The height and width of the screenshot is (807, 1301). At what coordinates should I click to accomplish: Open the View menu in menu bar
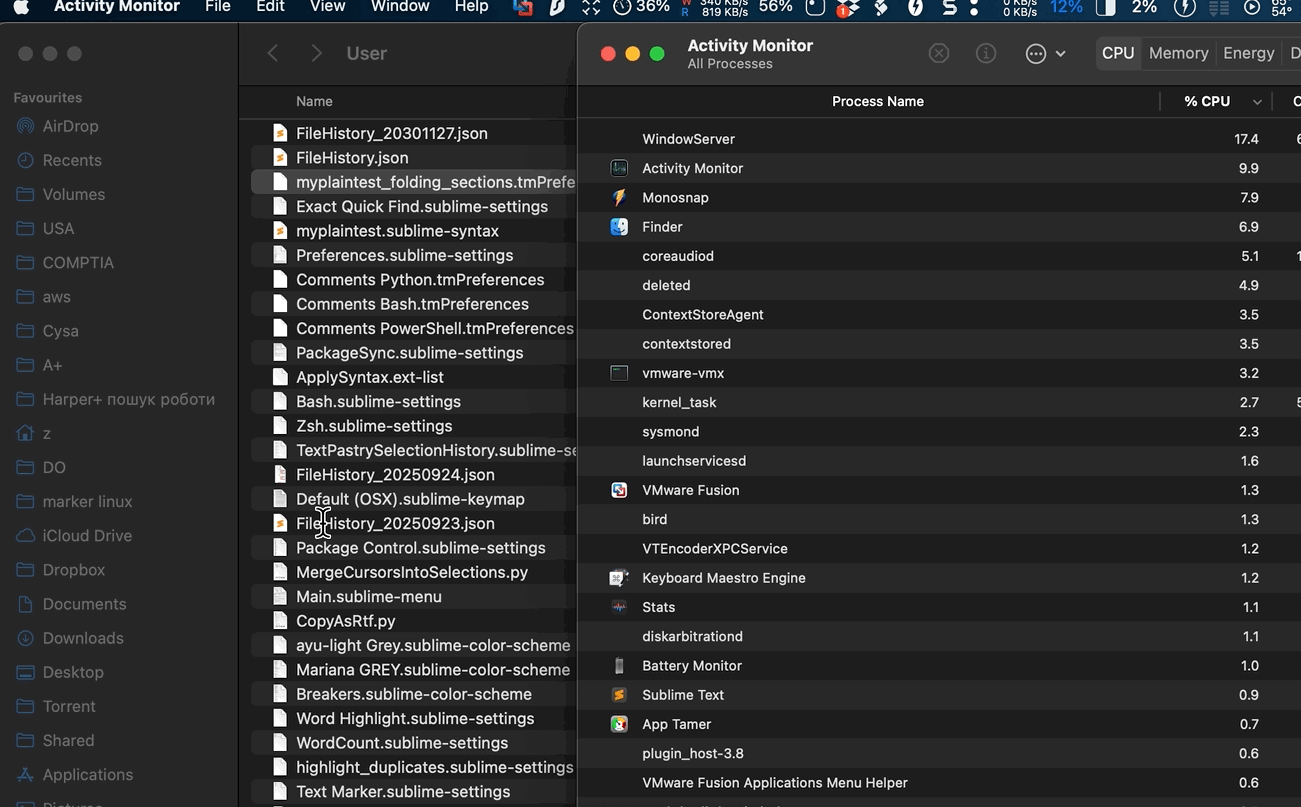coord(327,7)
